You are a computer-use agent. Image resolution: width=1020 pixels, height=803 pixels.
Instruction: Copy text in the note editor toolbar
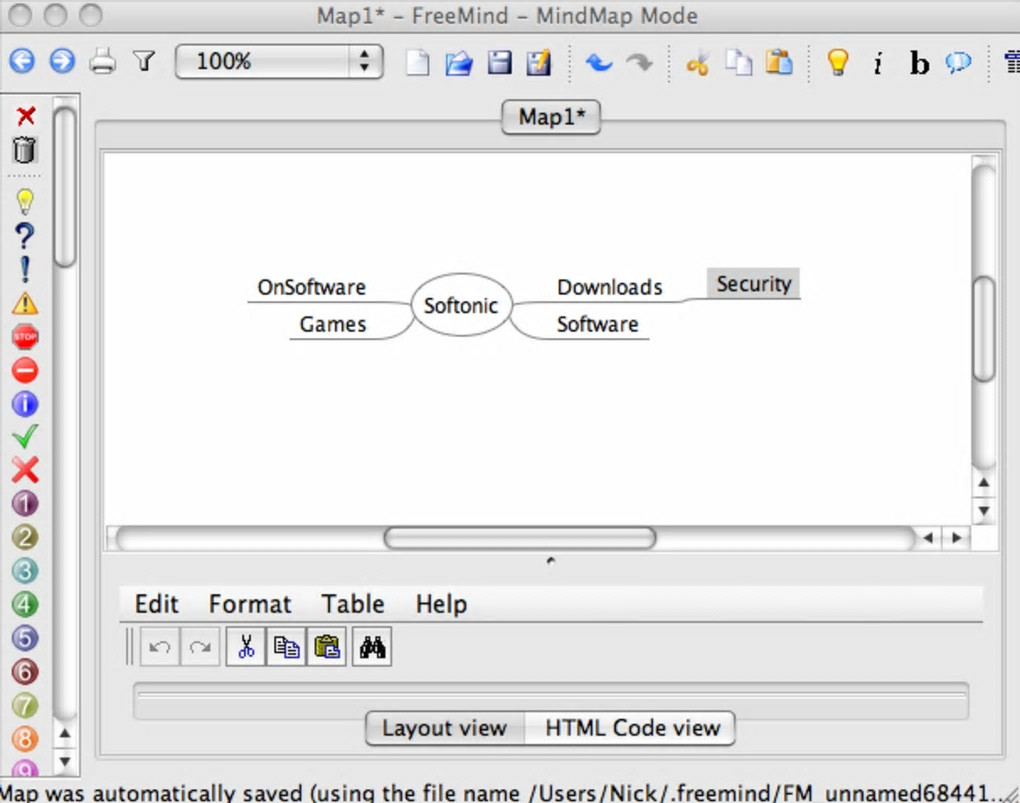click(286, 647)
